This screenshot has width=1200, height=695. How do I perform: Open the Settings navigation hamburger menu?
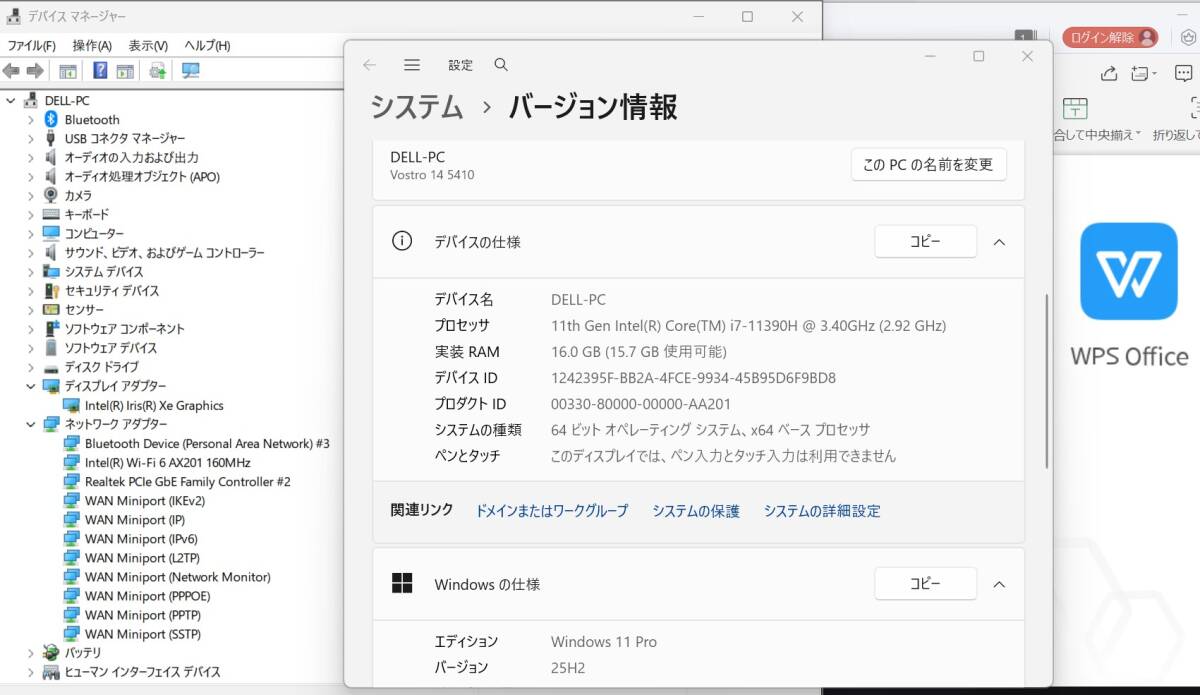point(412,64)
